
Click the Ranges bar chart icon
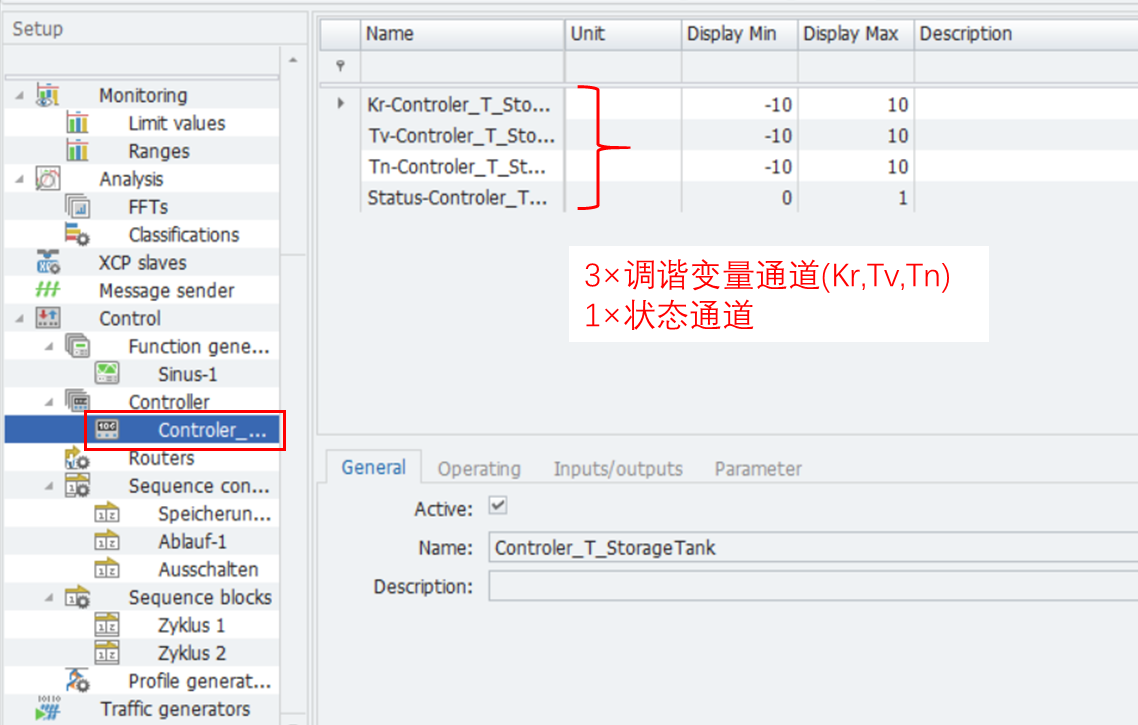click(x=77, y=151)
